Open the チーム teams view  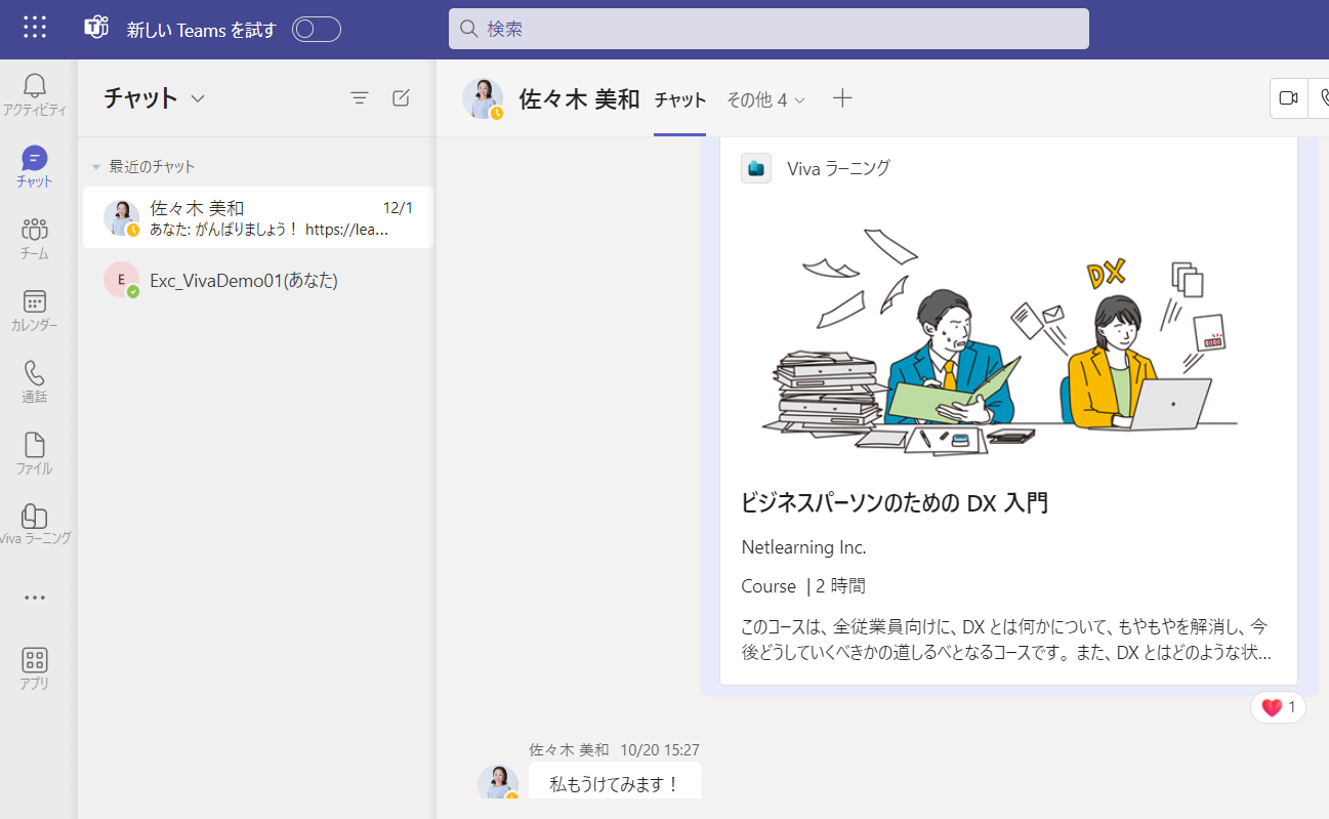[35, 239]
